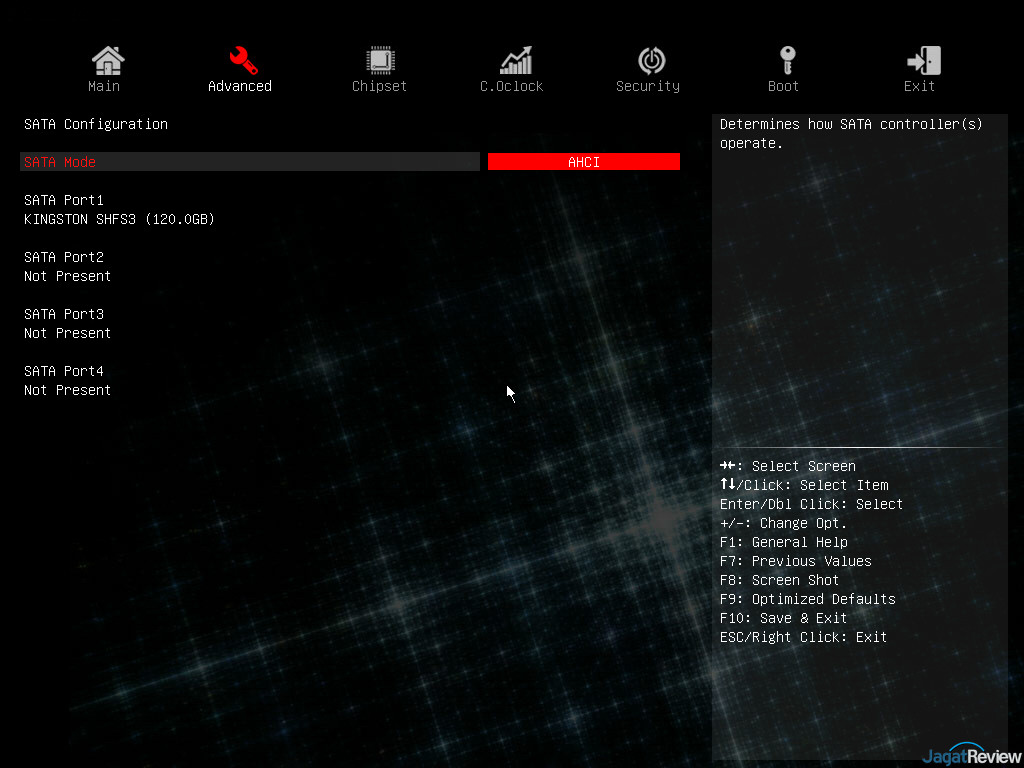
Task: Click the Main house icon
Action: (107, 61)
